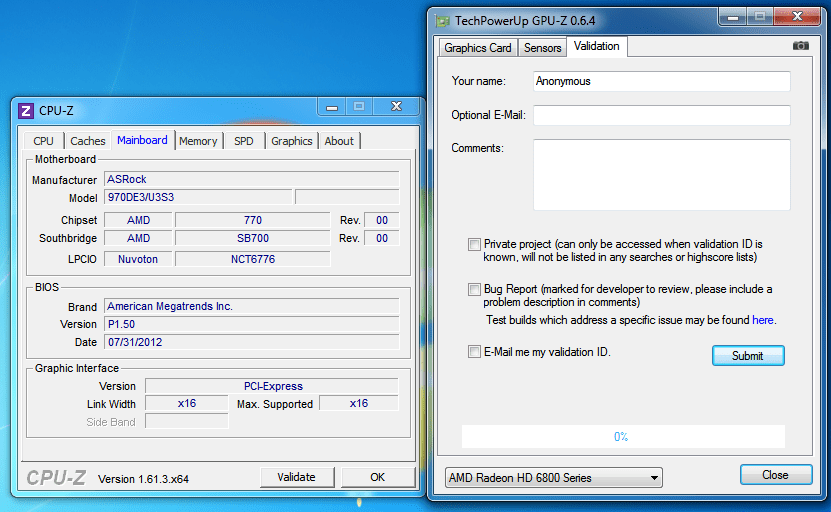
Task: Switch to the Sensors tab in GPU-Z
Action: pyautogui.click(x=542, y=48)
